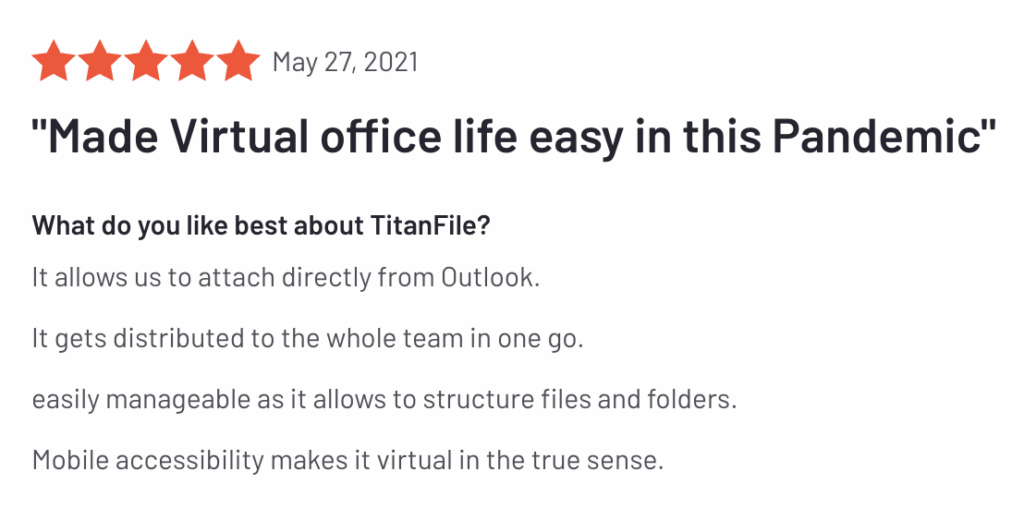The image size is (1024, 508).
Task: Click the May 27, 2021 review date
Action: 345,63
